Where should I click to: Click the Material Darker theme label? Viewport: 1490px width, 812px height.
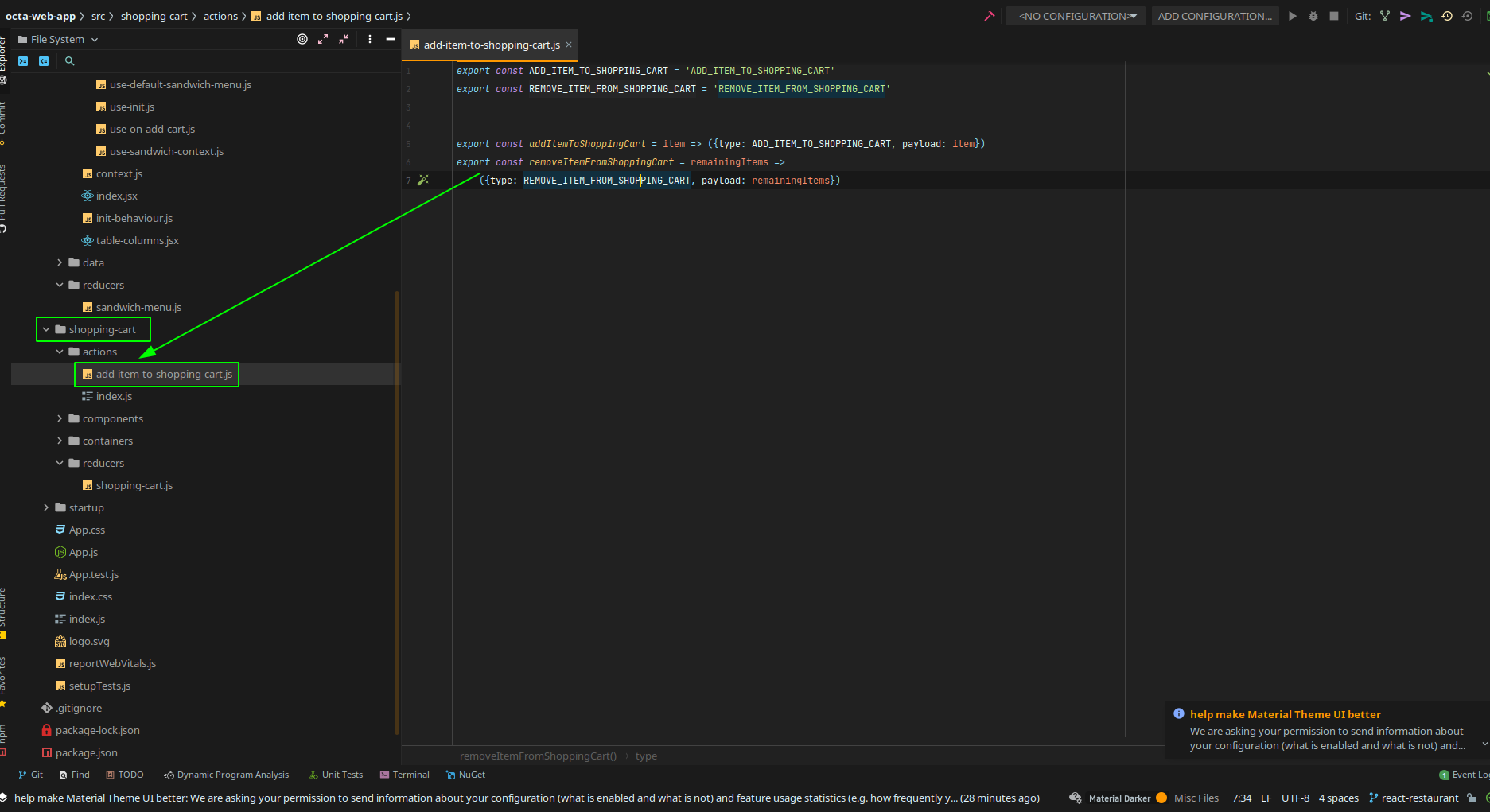[x=1119, y=798]
